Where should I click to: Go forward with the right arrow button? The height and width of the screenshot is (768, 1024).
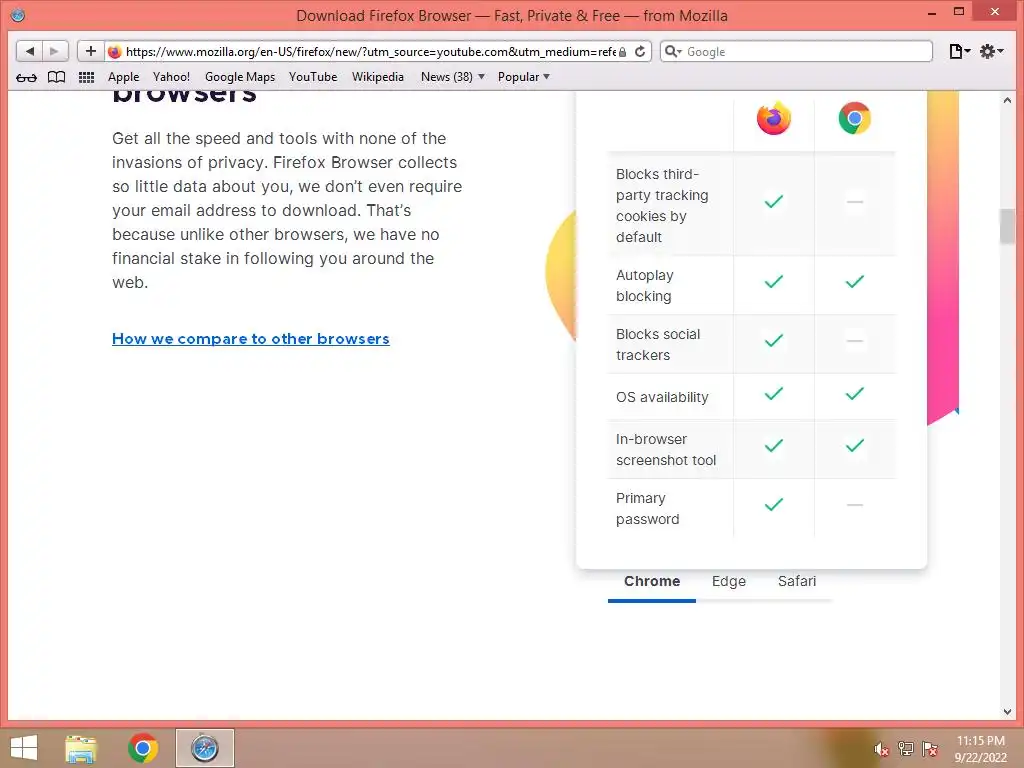click(55, 51)
